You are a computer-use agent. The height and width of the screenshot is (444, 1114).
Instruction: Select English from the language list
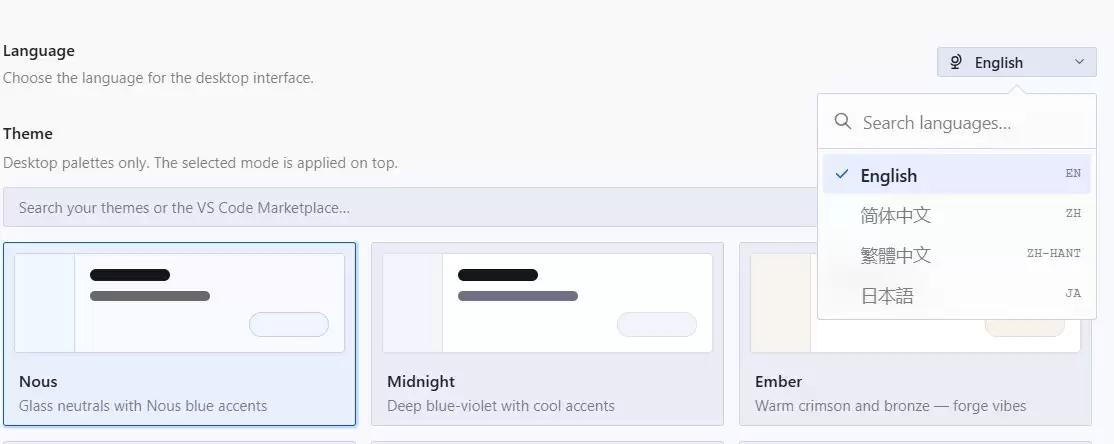[956, 175]
